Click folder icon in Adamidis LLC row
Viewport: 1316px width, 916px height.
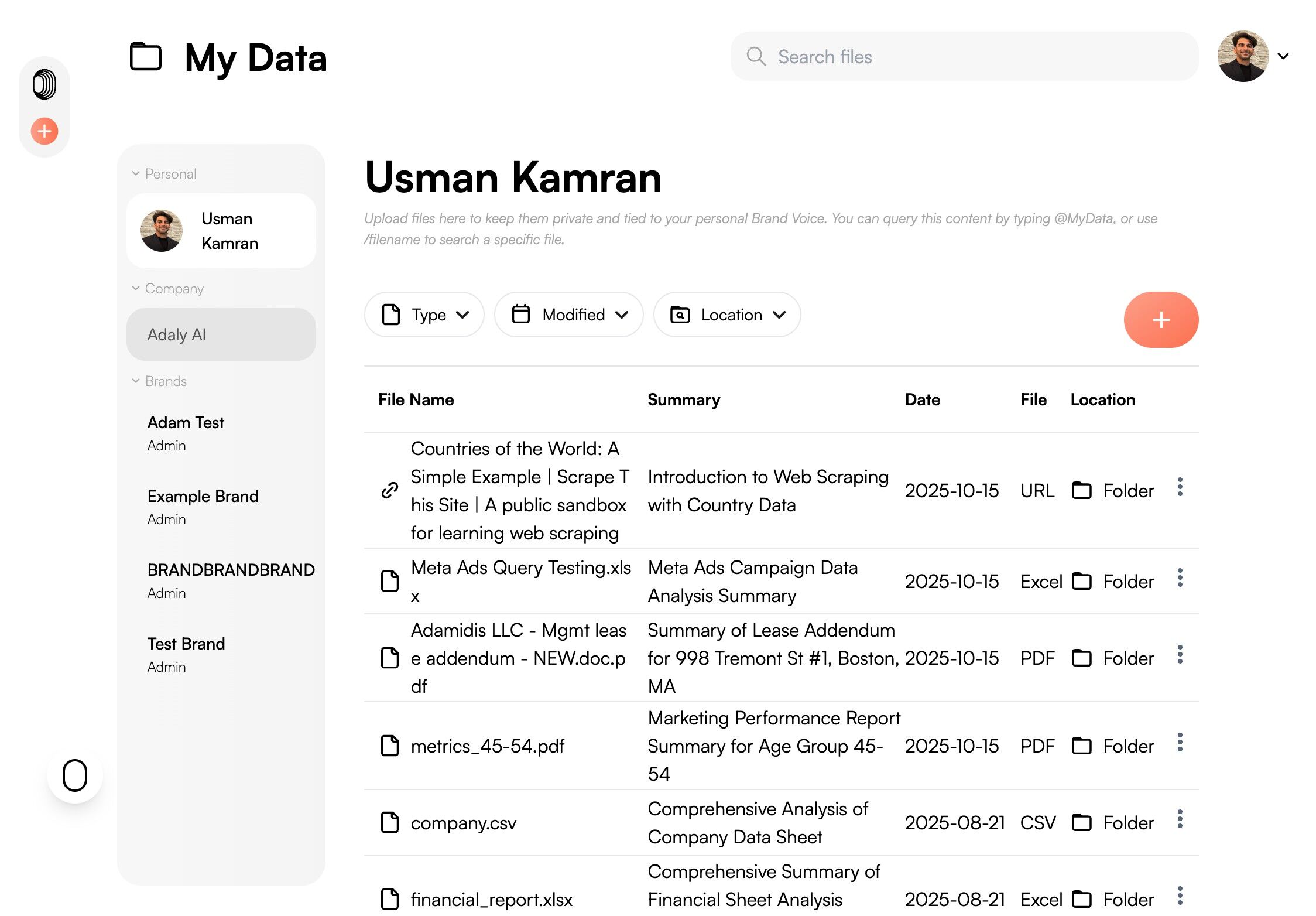pyautogui.click(x=1081, y=658)
